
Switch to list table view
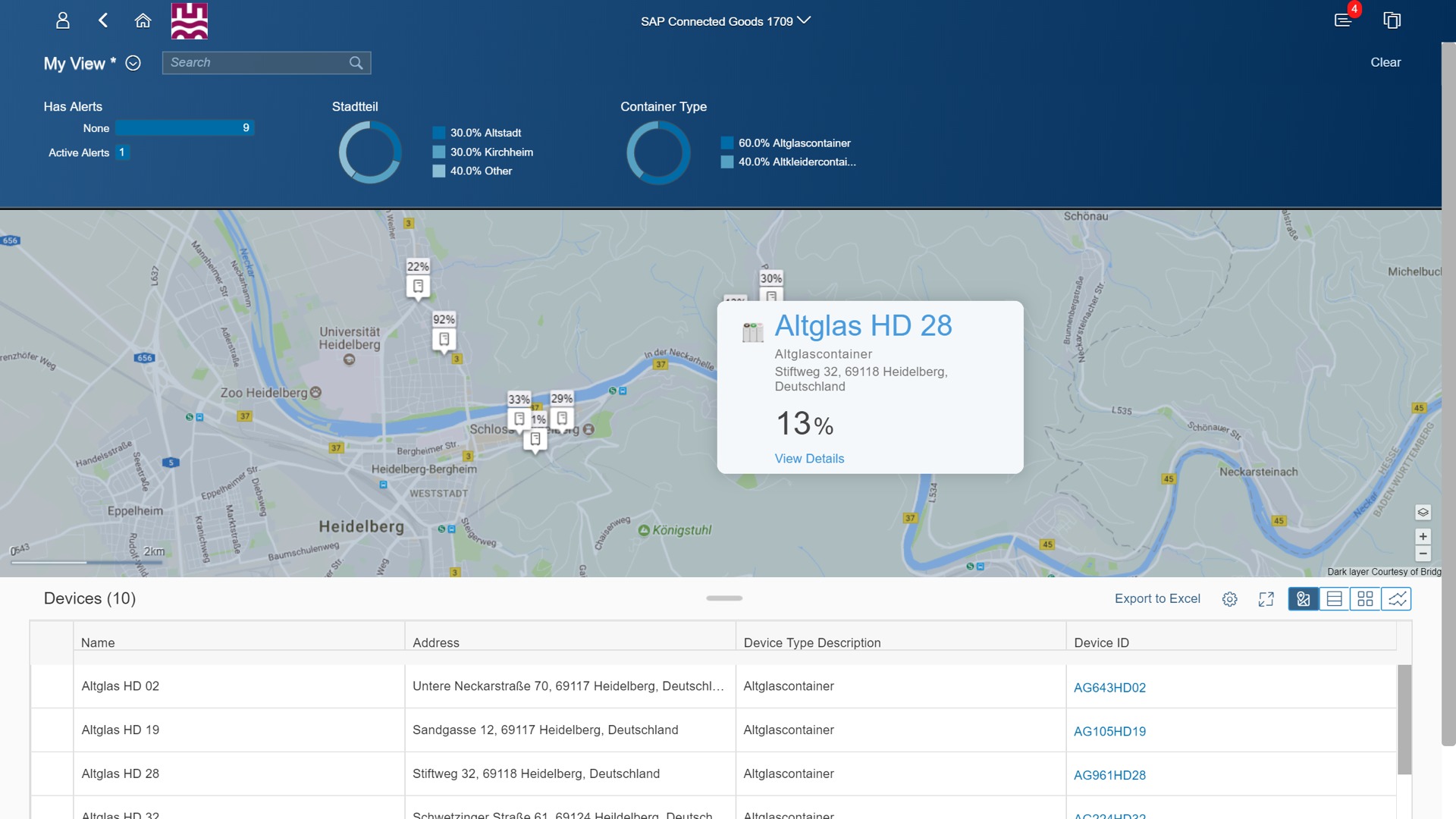click(1334, 599)
